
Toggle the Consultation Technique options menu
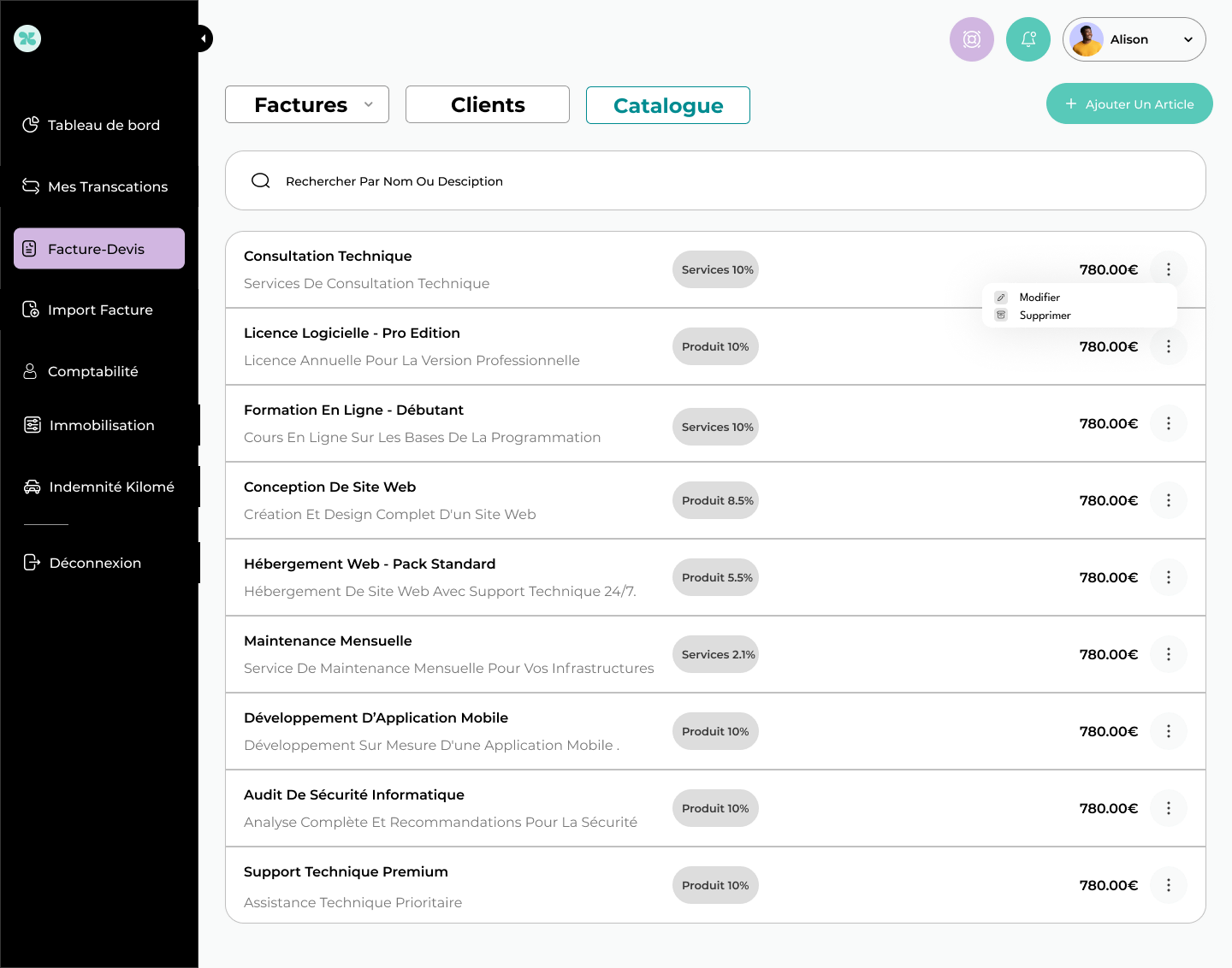(x=1168, y=269)
